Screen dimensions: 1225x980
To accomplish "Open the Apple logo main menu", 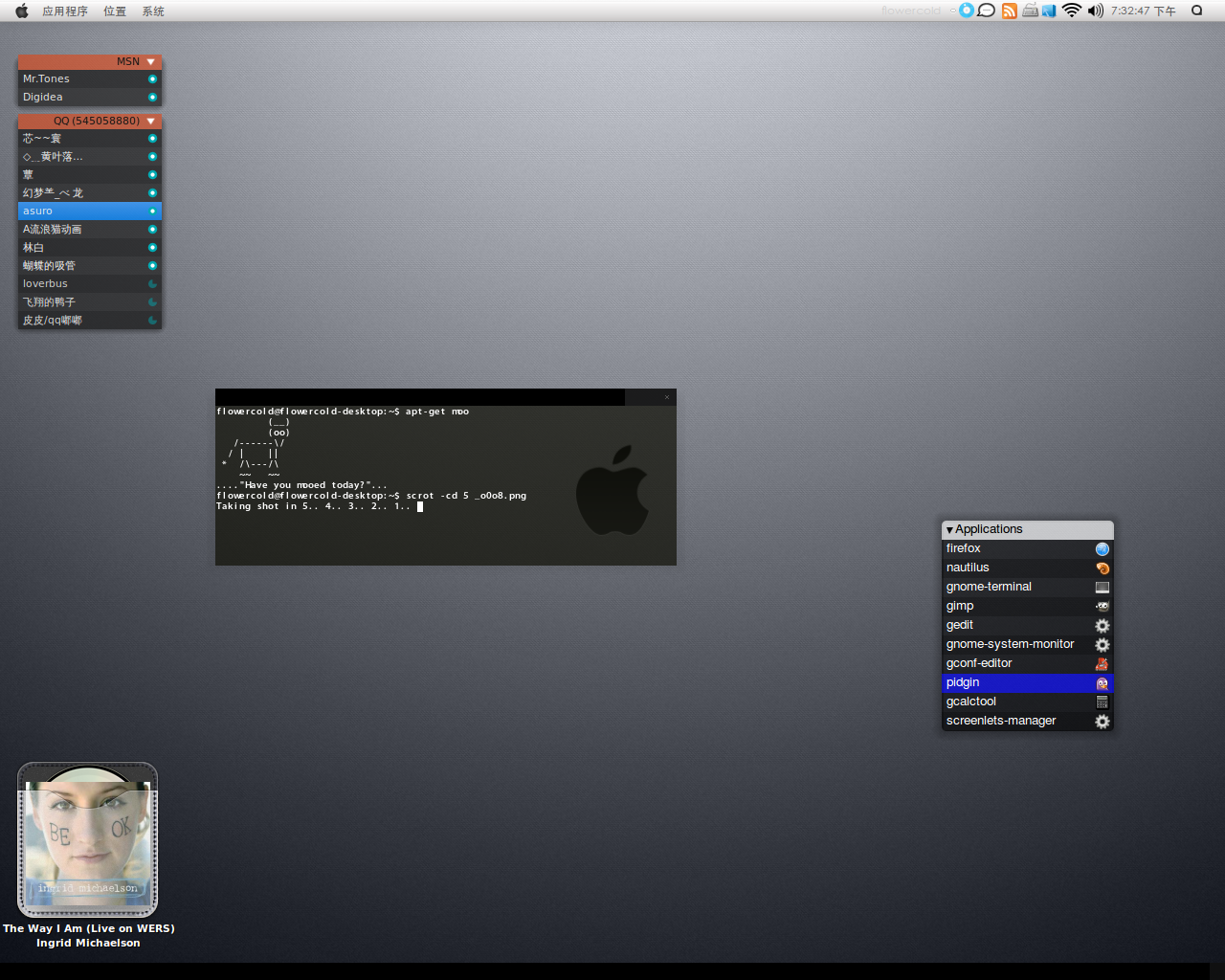I will tap(21, 11).
